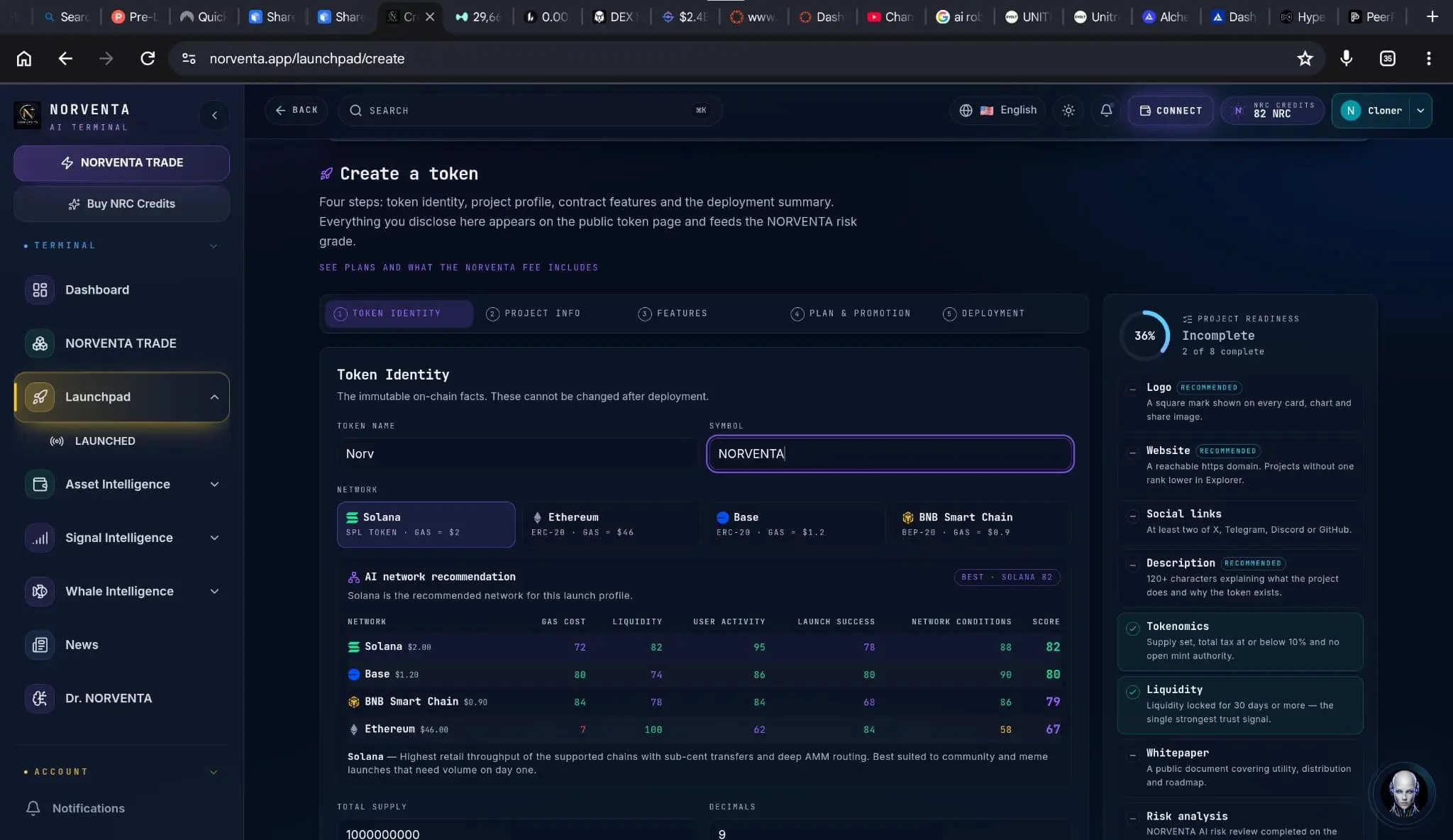
Task: Click the Decimals input field
Action: tap(890, 831)
